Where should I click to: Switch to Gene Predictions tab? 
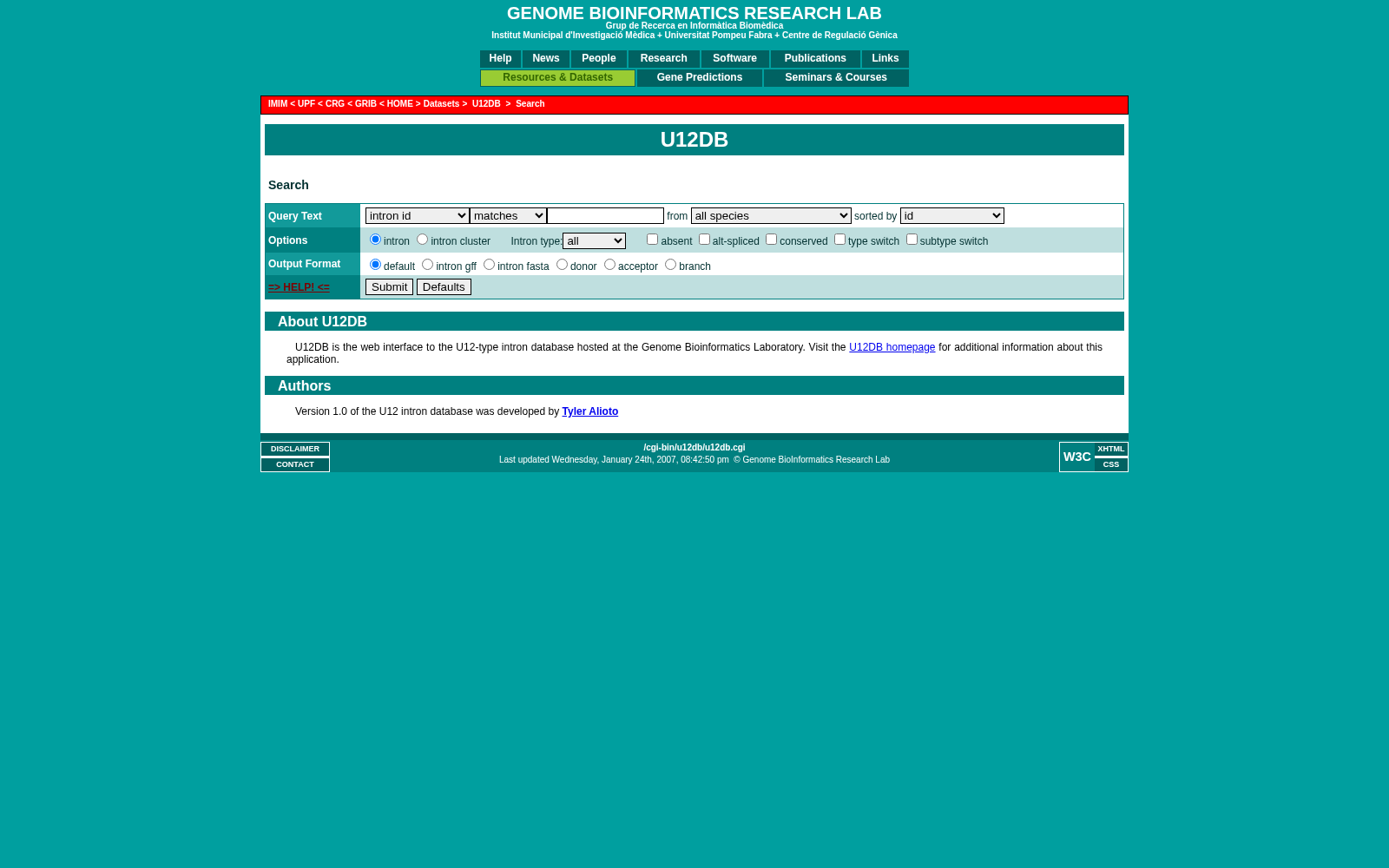pyautogui.click(x=700, y=78)
